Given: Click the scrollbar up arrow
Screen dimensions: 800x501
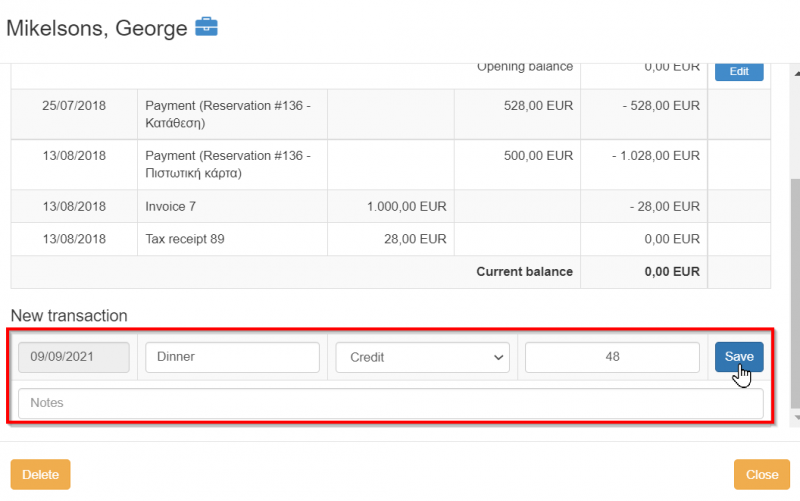Looking at the screenshot, I should point(794,73).
